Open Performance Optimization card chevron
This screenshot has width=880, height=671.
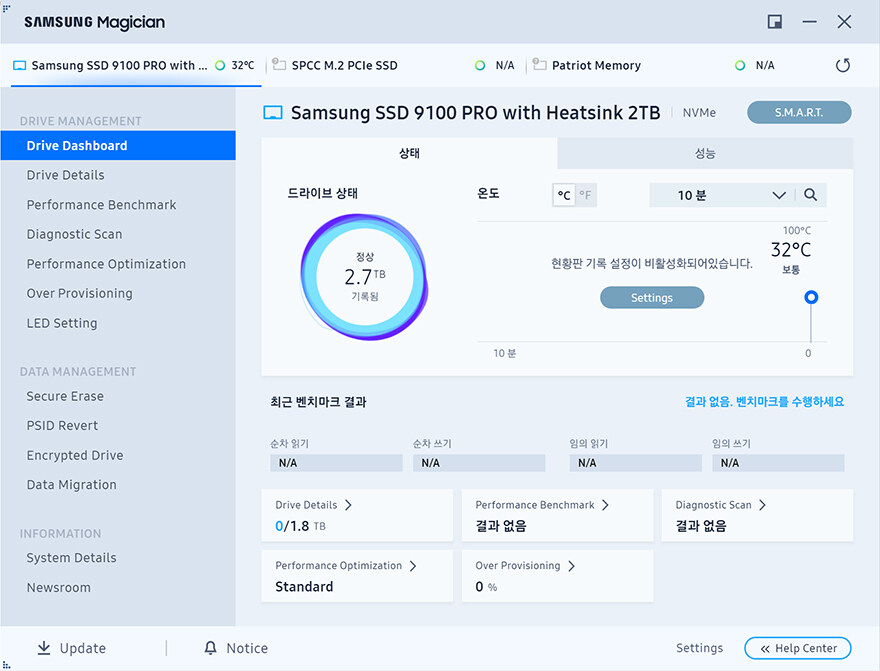(413, 566)
